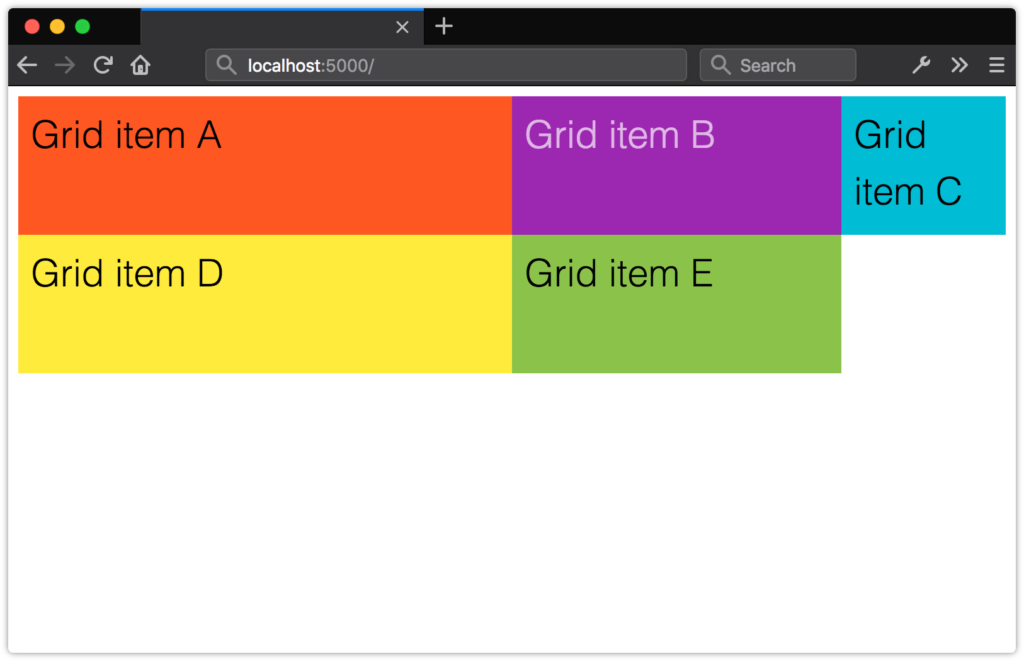Open a new tab with plus button
The width and height of the screenshot is (1024, 661).
click(444, 26)
